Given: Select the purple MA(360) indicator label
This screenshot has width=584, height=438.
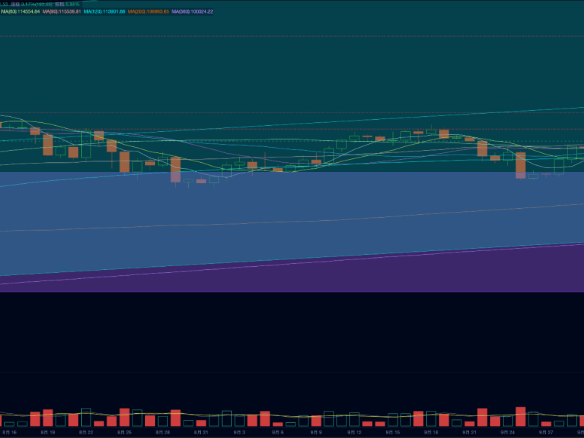Looking at the screenshot, I should coord(192,12).
